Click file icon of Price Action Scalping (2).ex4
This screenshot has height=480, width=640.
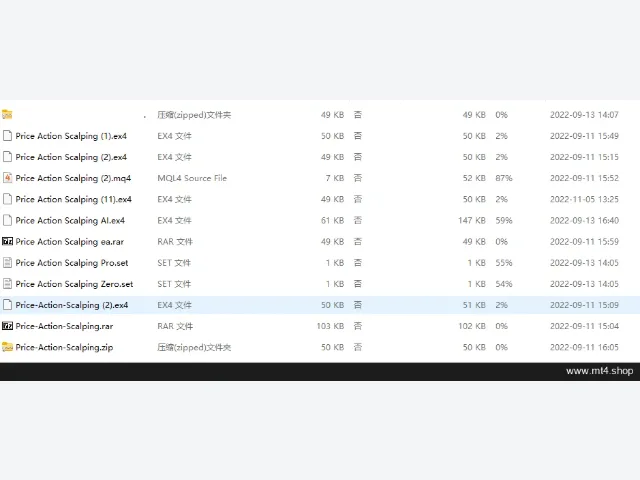7,157
